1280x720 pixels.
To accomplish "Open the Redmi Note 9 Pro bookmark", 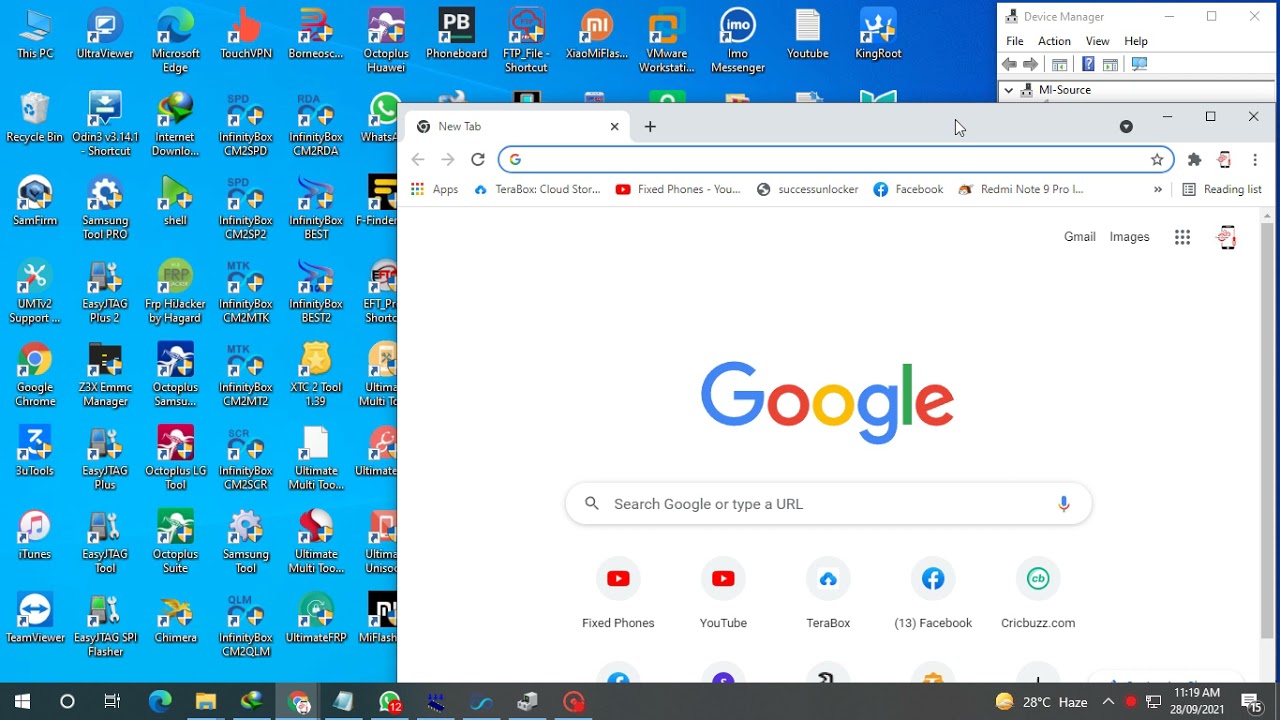I will (1021, 189).
